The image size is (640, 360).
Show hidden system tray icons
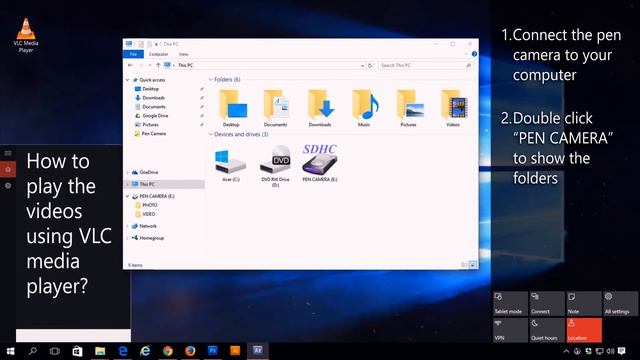pyautogui.click(x=566, y=351)
